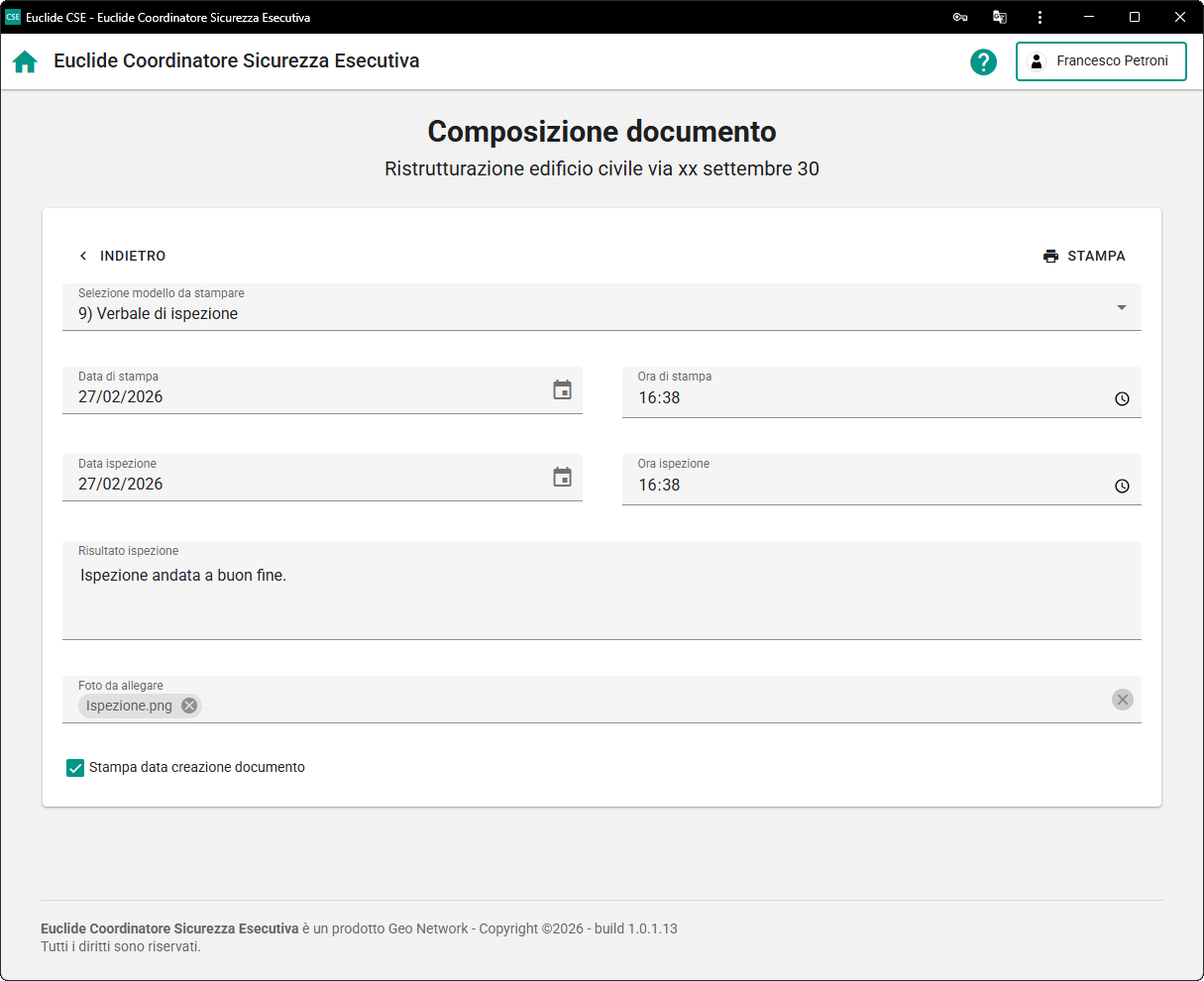Viewport: 1204px width, 981px height.
Task: Open the help question mark icon
Action: click(x=983, y=61)
